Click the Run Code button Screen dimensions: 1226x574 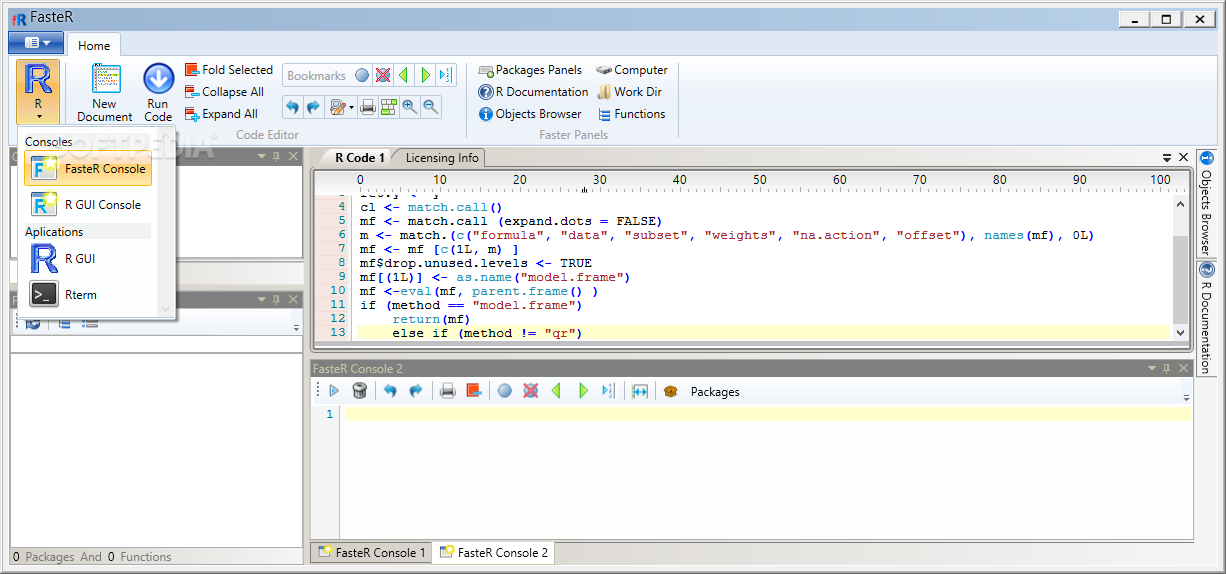(158, 92)
